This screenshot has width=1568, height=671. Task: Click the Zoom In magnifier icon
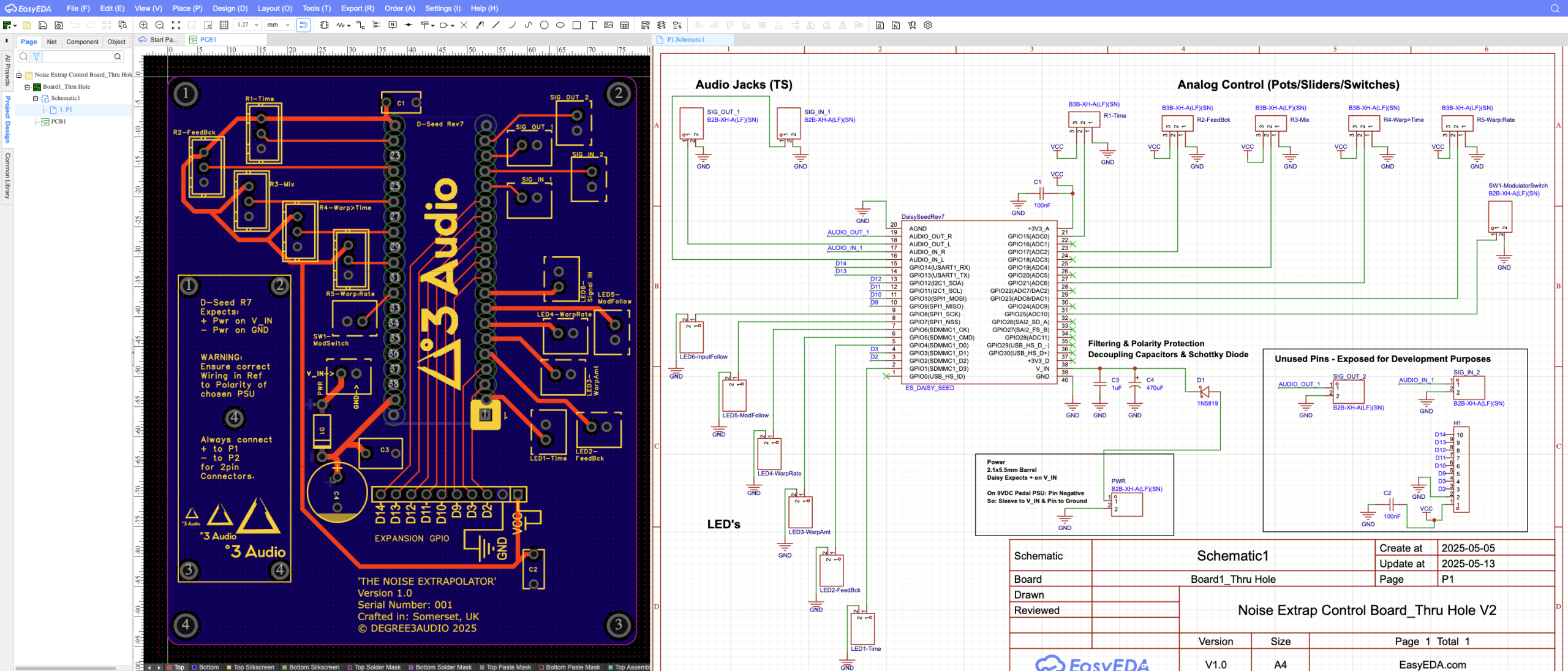pyautogui.click(x=143, y=25)
